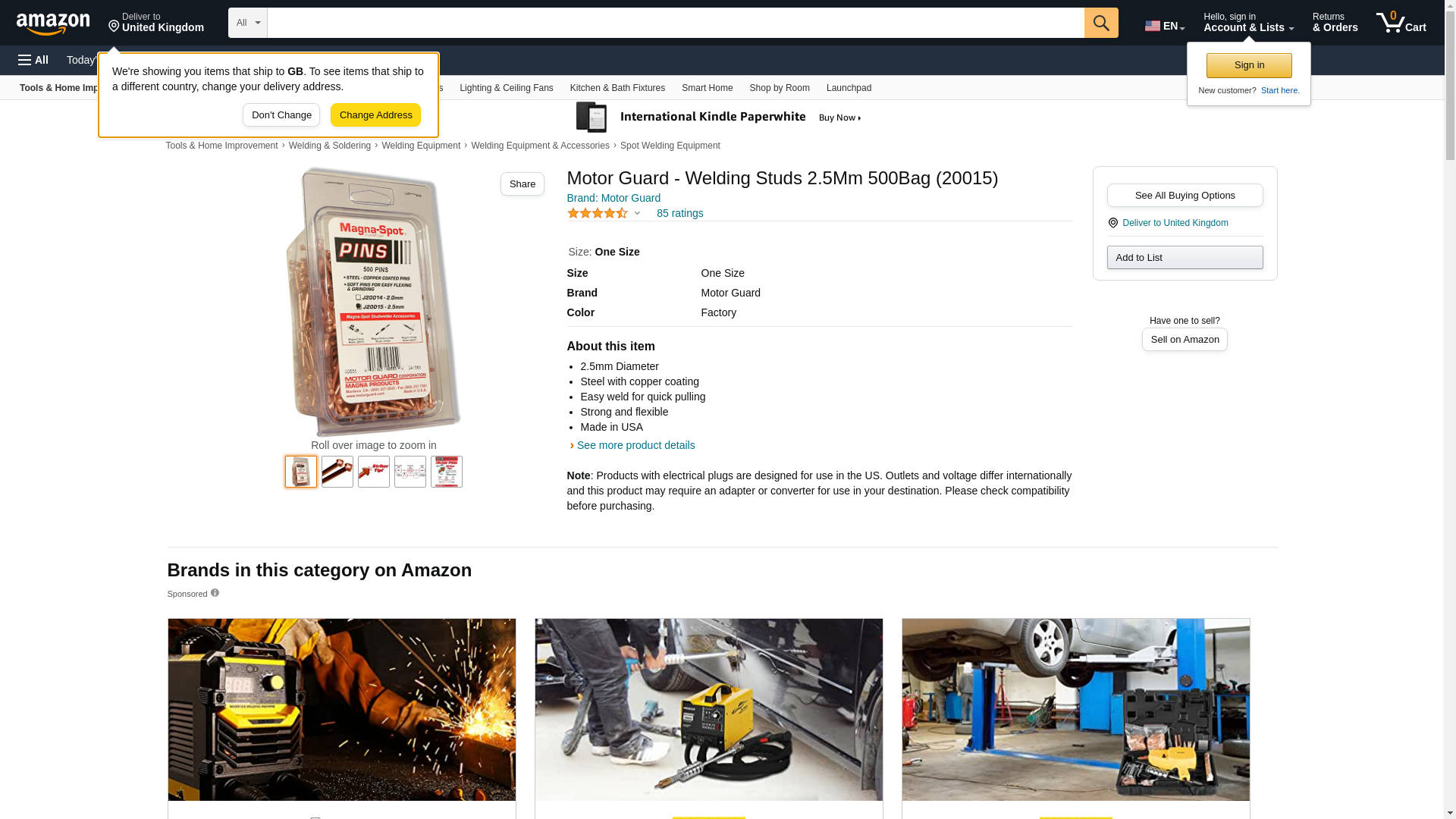This screenshot has height=819, width=1456.
Task: Select the first product thumbnail image
Action: coord(301,472)
